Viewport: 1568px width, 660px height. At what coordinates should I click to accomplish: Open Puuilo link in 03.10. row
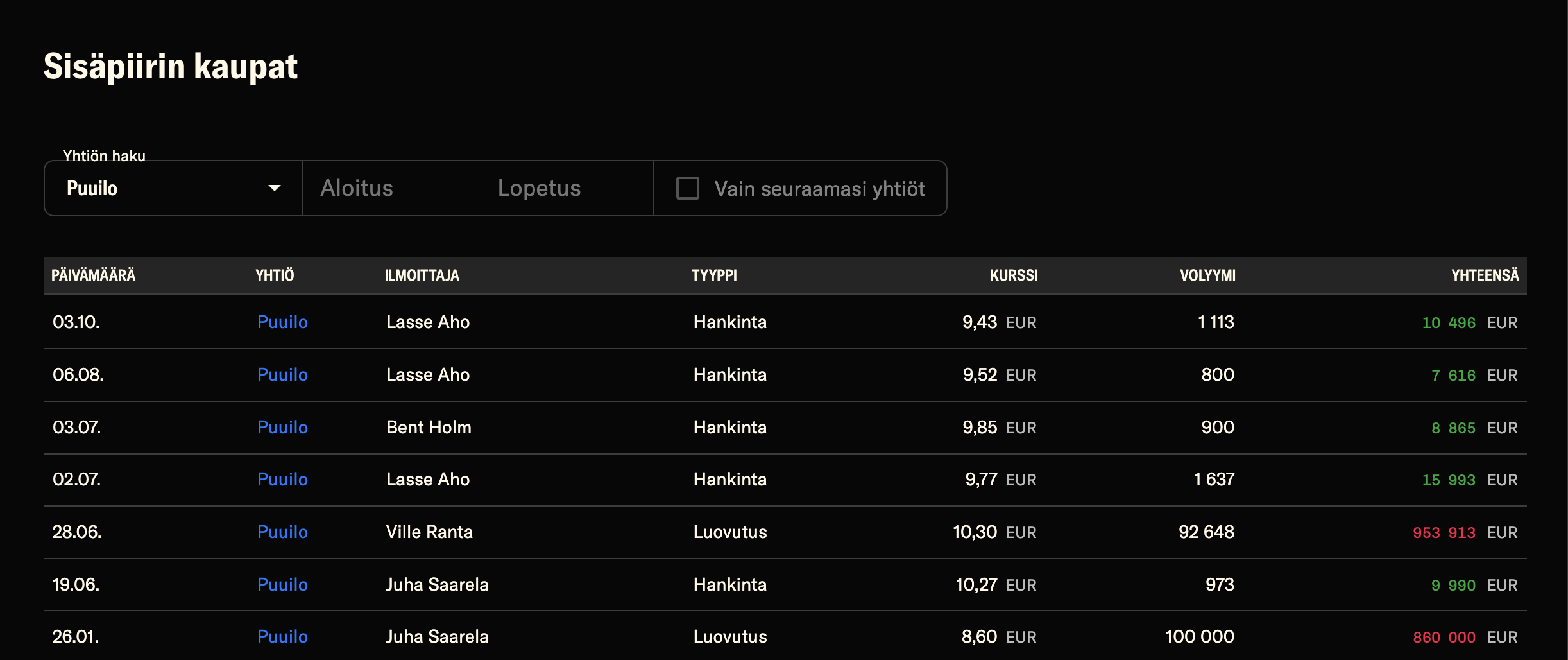(282, 322)
